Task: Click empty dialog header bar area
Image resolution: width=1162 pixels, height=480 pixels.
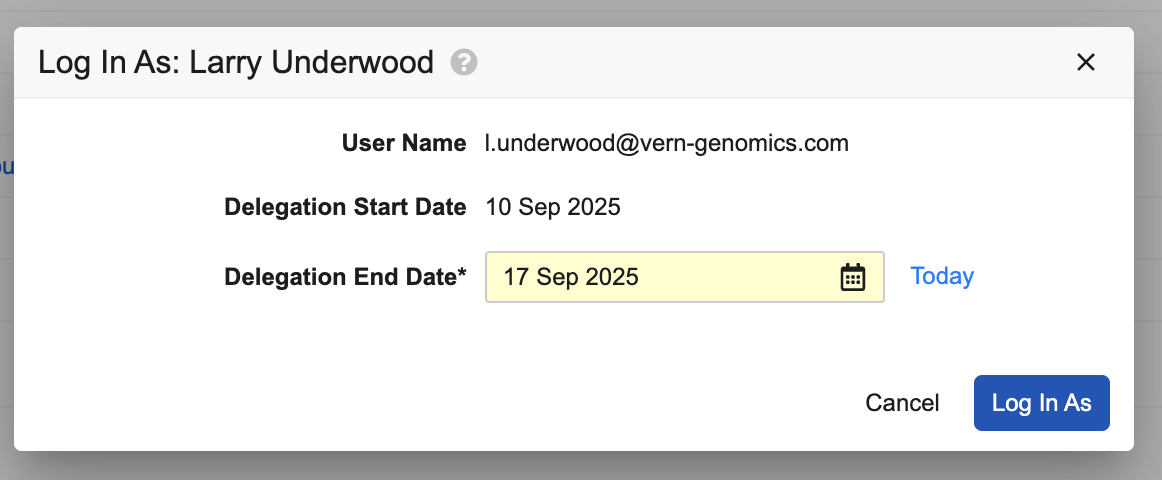Action: [x=760, y=63]
